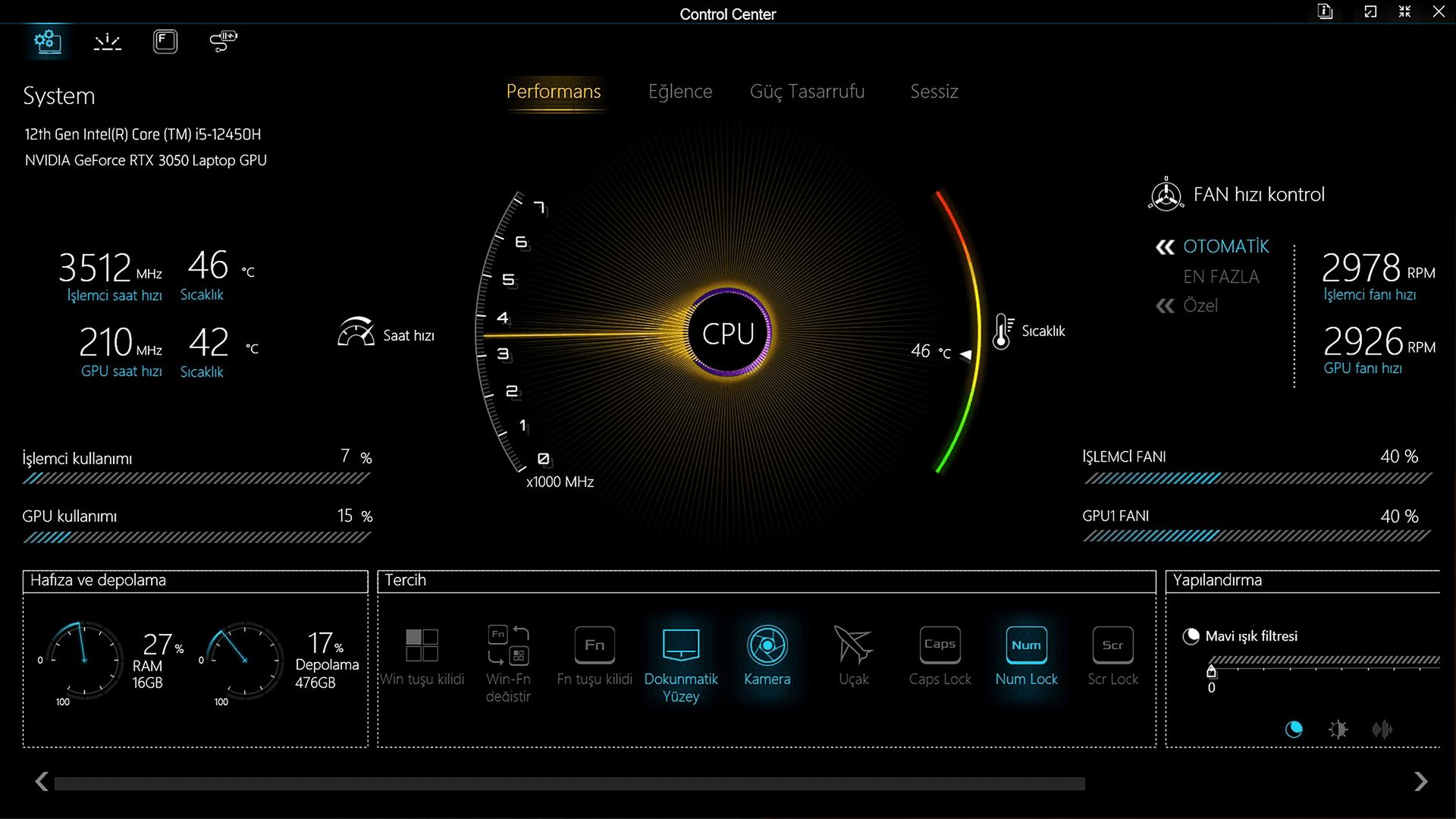Toggle Uçak airplane mode
Image resolution: width=1456 pixels, height=819 pixels.
853,646
